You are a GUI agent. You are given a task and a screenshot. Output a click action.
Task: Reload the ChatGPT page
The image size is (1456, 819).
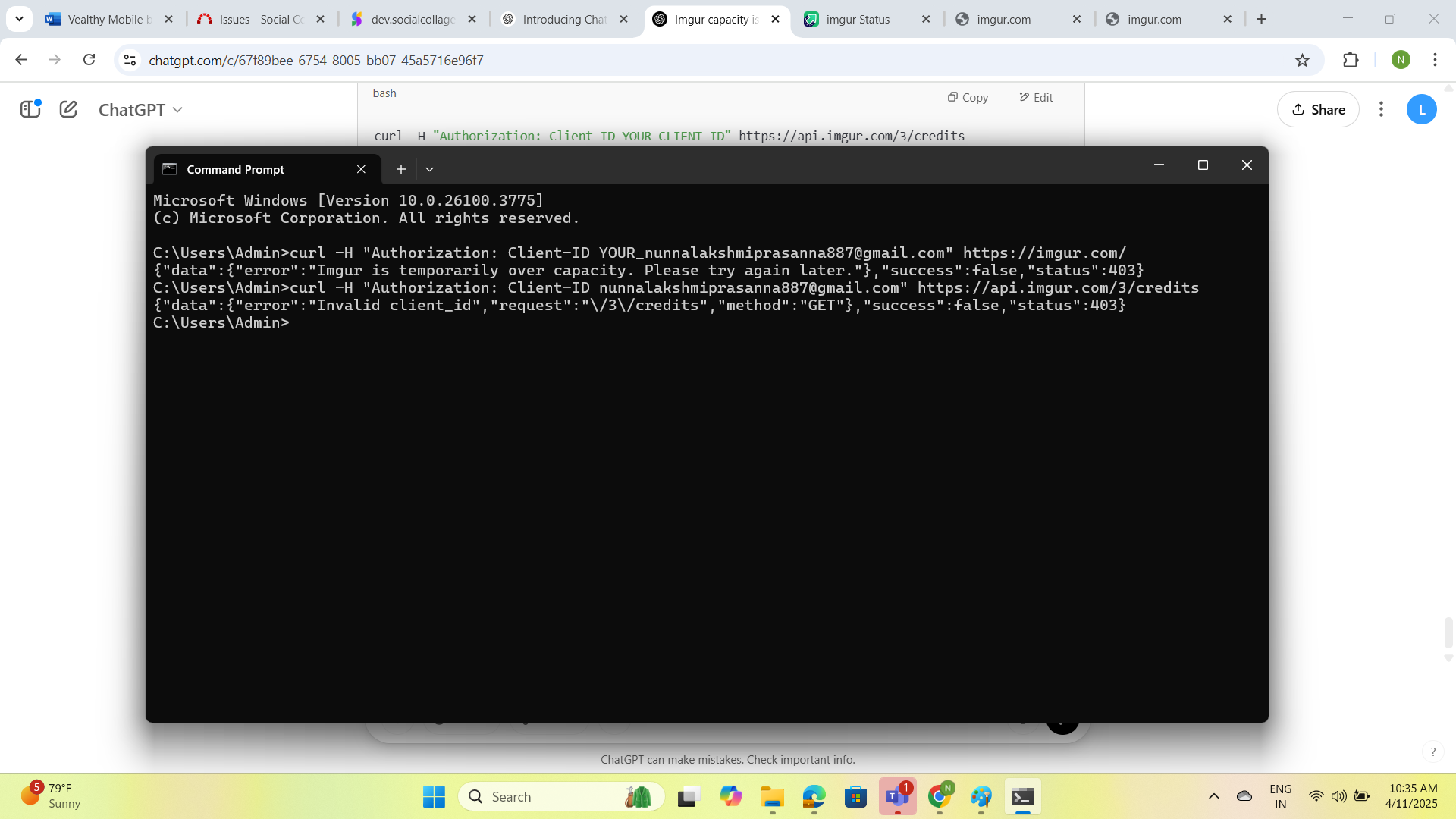89,60
